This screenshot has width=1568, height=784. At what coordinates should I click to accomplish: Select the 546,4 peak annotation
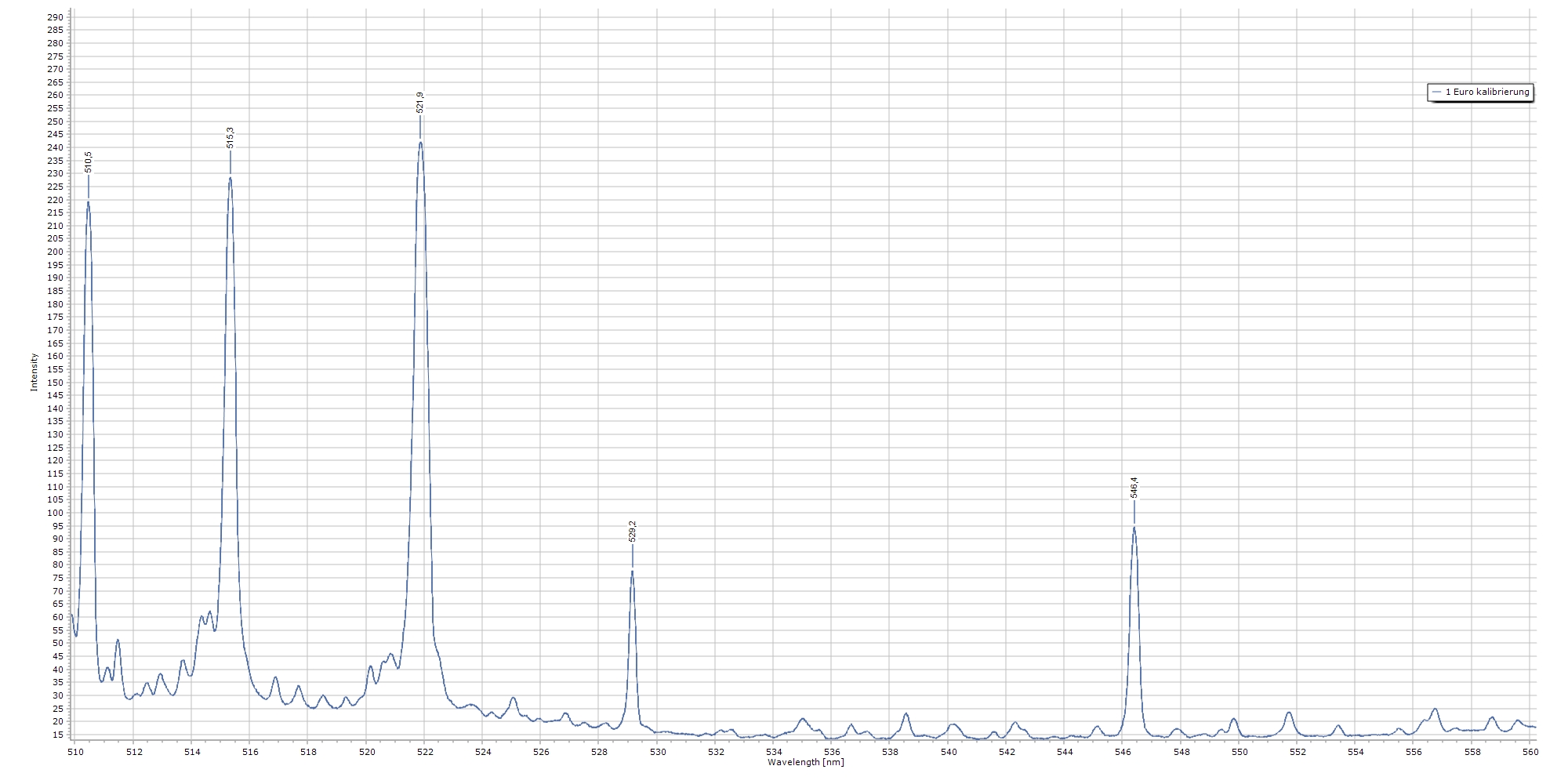(1134, 488)
